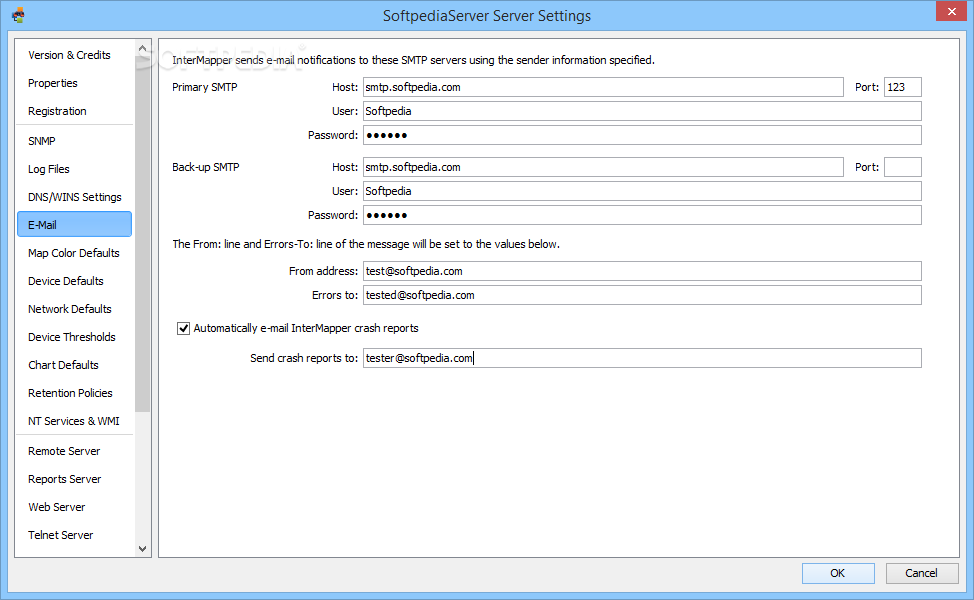Click the sidebar scroll-up arrow

pos(143,48)
